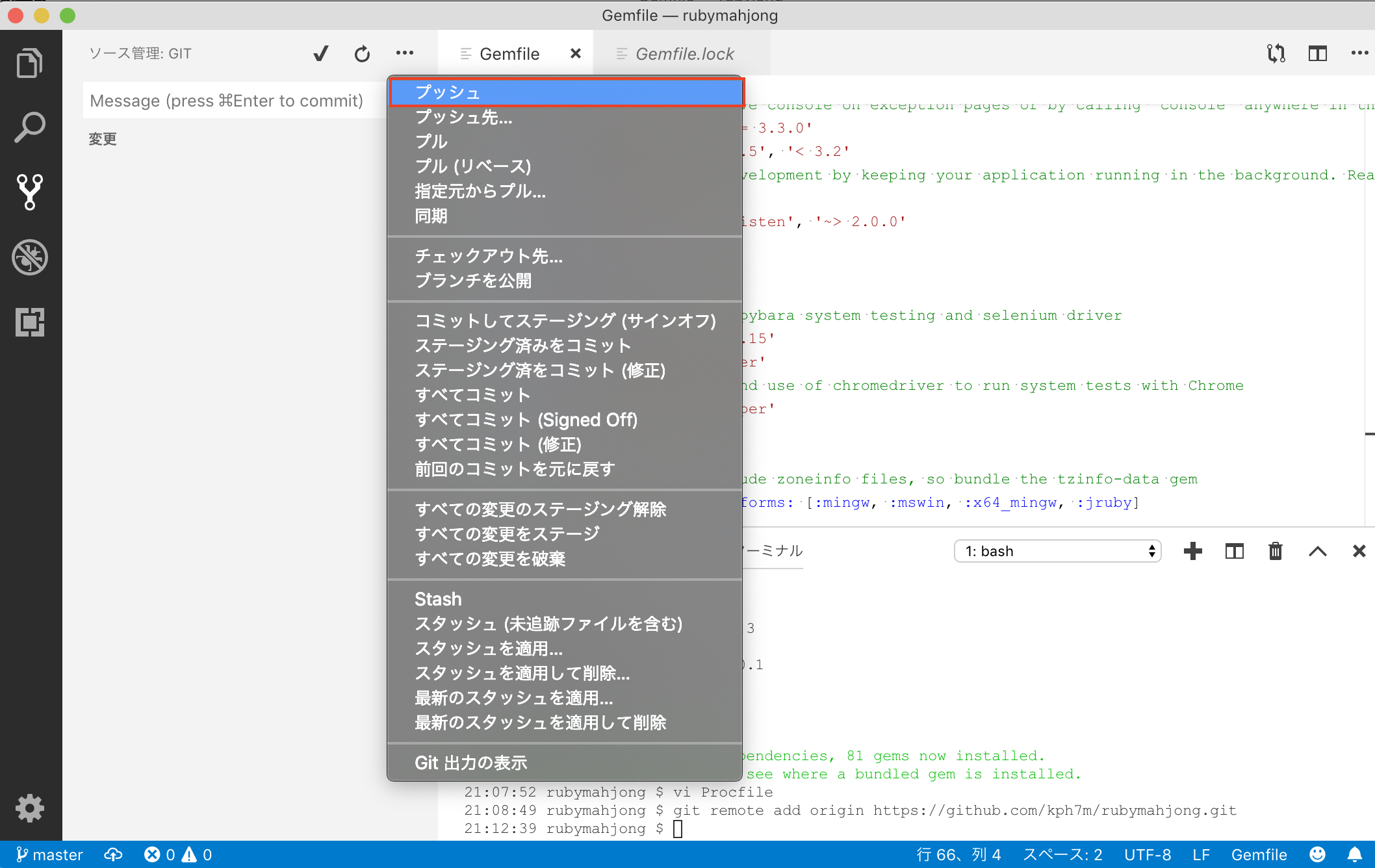Commit changes using the checkmark icon
The image size is (1375, 868).
coord(320,53)
